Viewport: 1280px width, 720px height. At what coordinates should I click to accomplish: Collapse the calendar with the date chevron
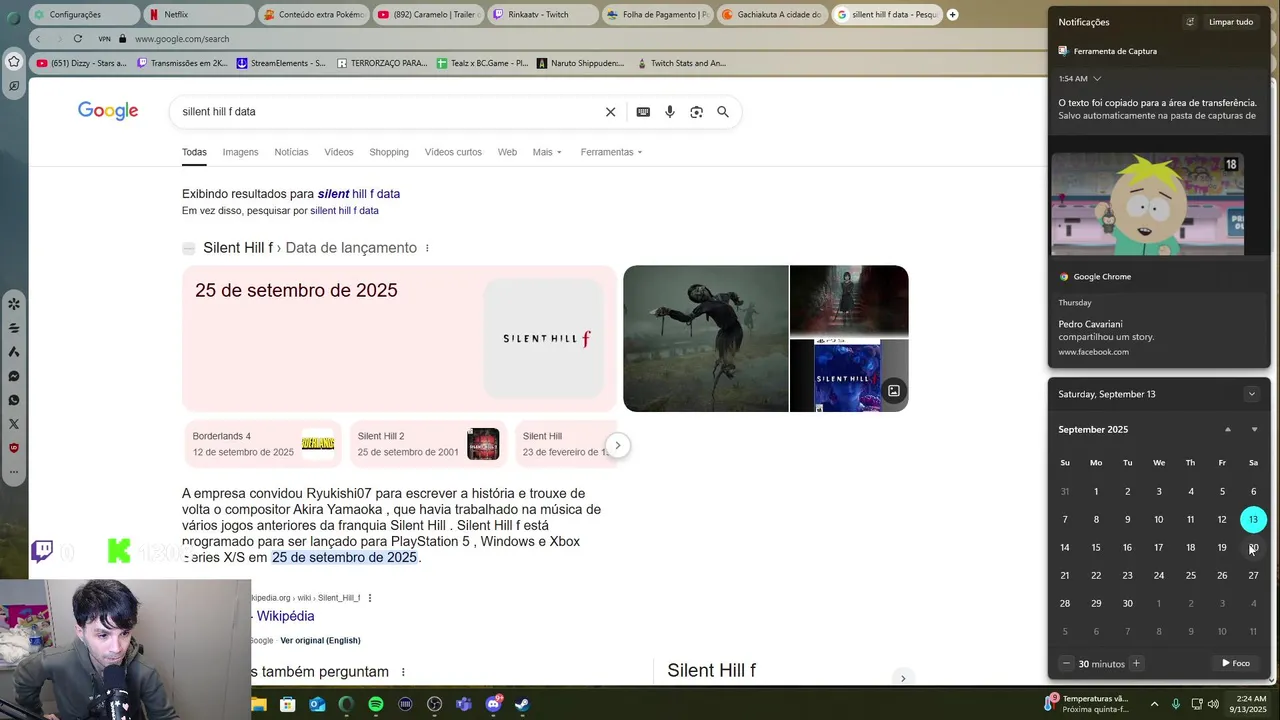coord(1251,394)
